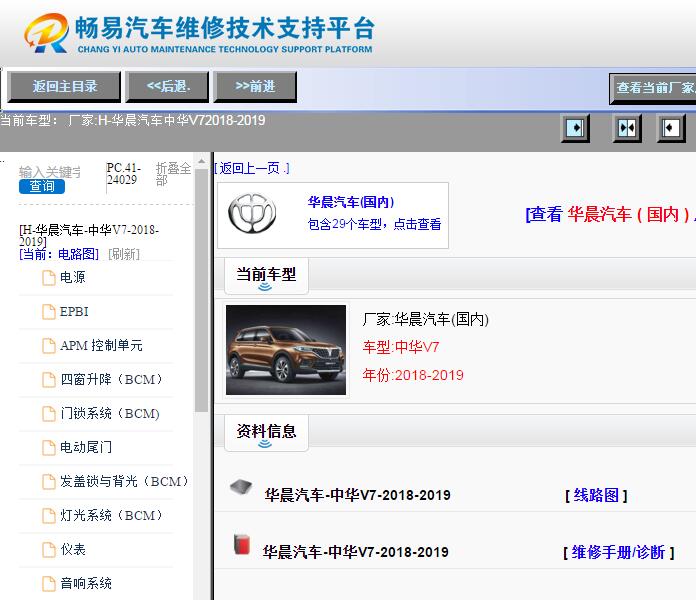Open the 维修手册/诊断 link
The image size is (696, 600).
[618, 553]
